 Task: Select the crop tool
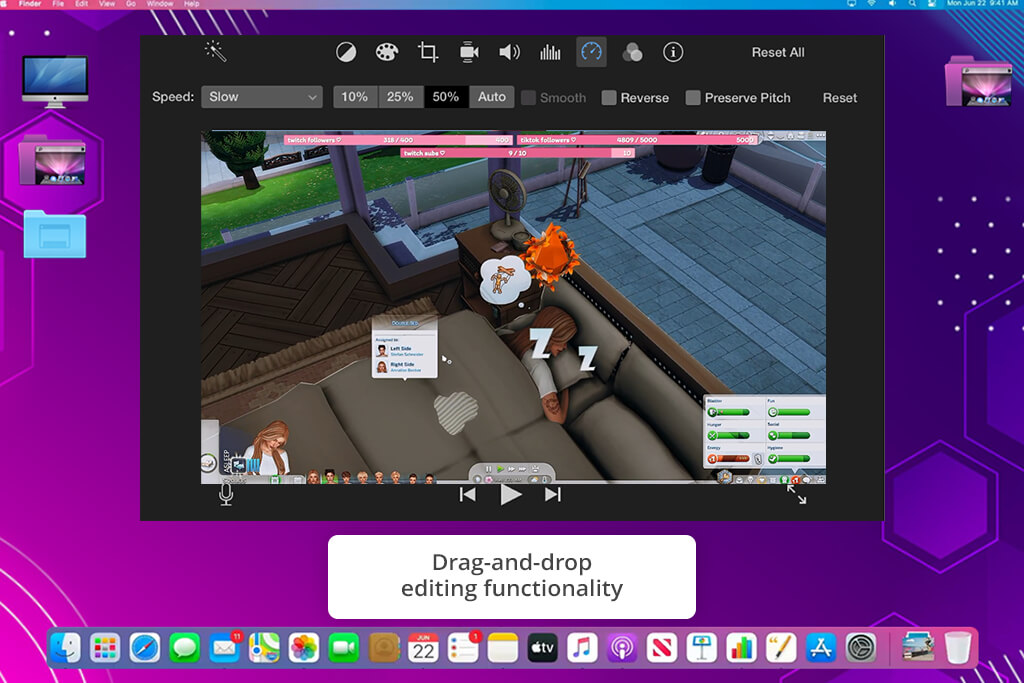[x=428, y=52]
